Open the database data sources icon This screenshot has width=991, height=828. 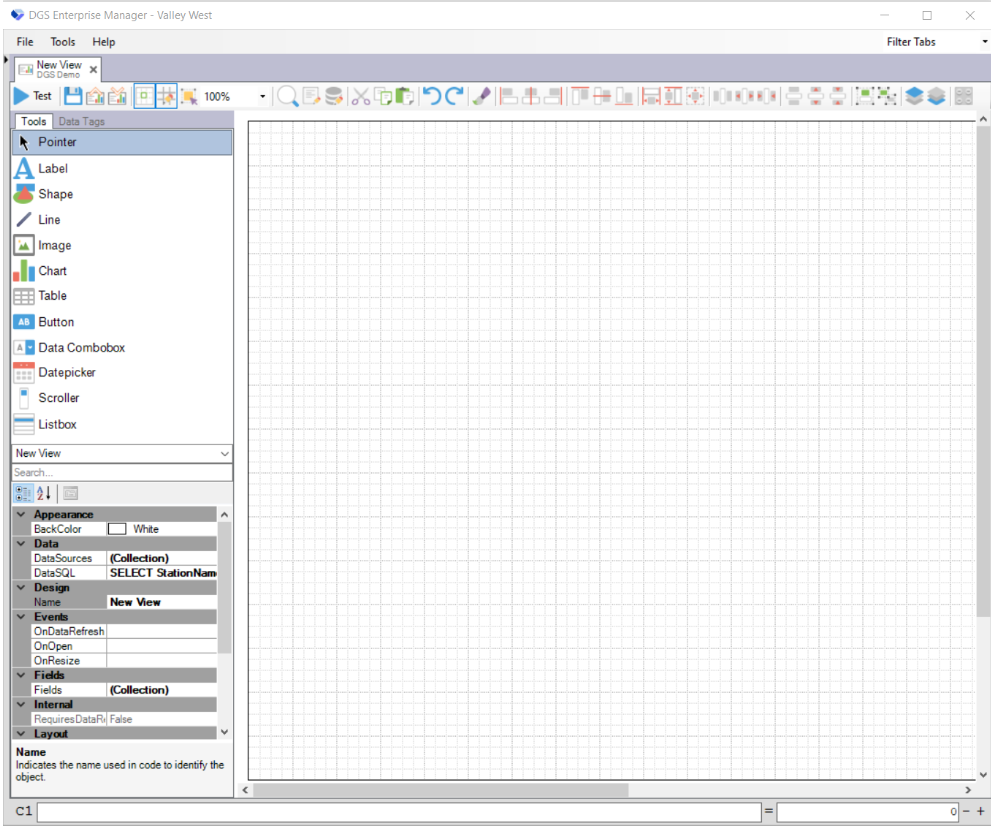pyautogui.click(x=332, y=95)
